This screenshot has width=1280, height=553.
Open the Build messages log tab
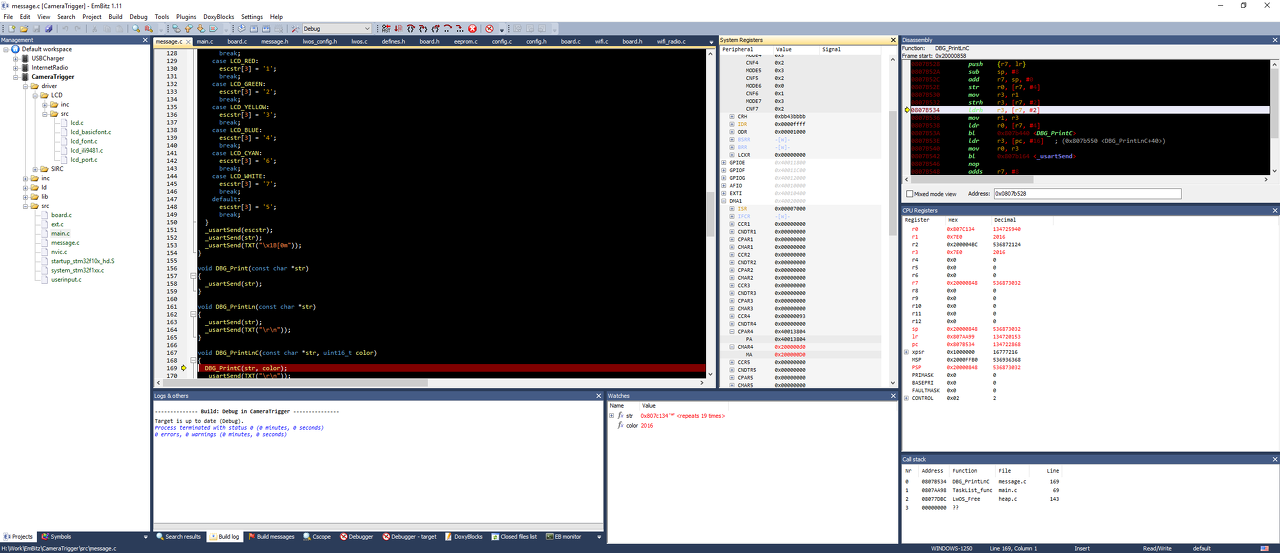[270, 537]
